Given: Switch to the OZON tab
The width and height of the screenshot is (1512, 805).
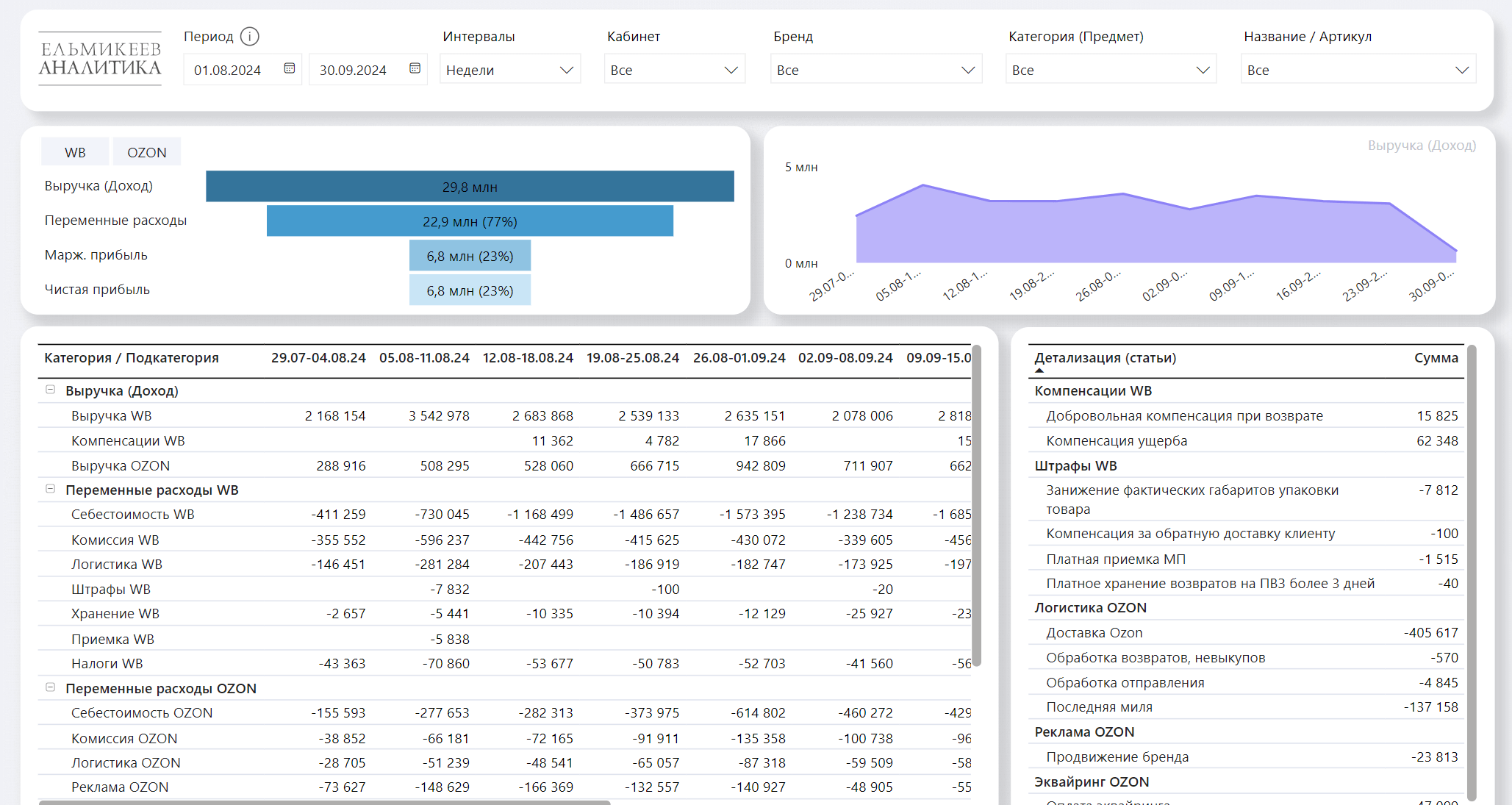Looking at the screenshot, I should click(x=147, y=152).
